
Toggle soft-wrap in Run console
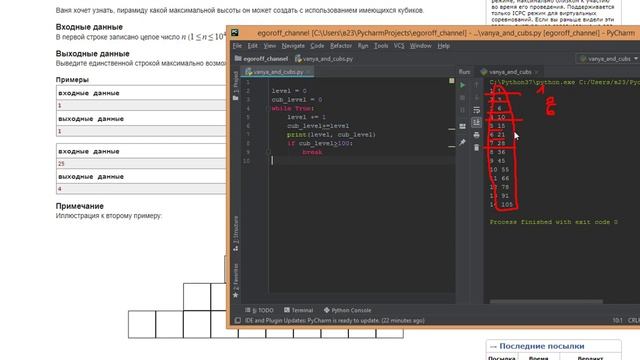pyautogui.click(x=476, y=110)
